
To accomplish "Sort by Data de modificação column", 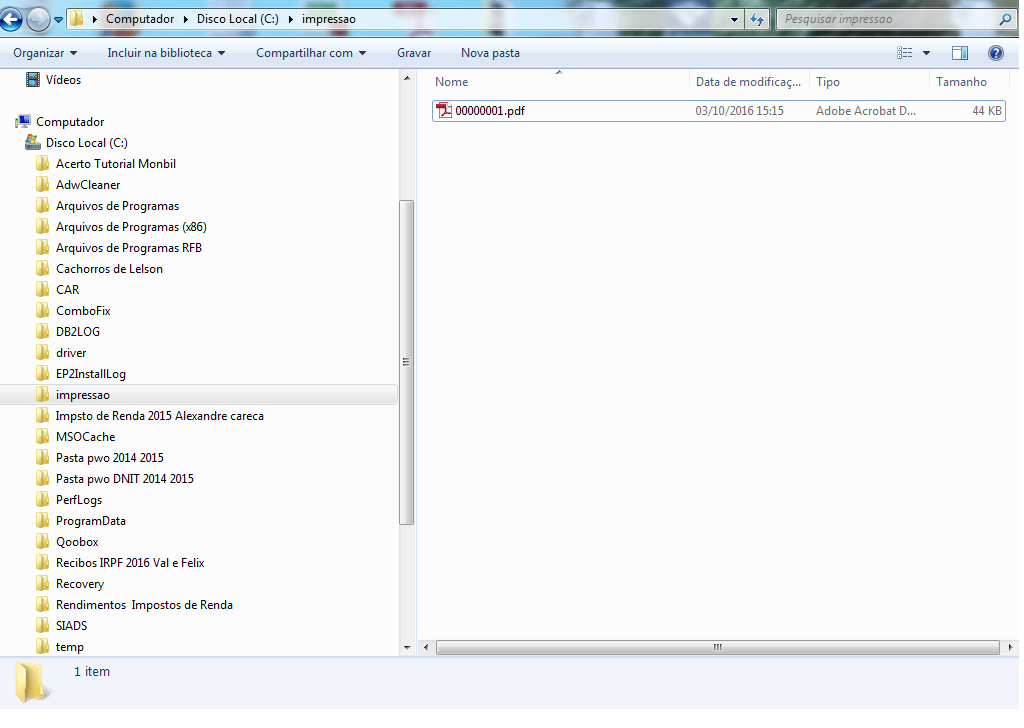I will tap(748, 82).
